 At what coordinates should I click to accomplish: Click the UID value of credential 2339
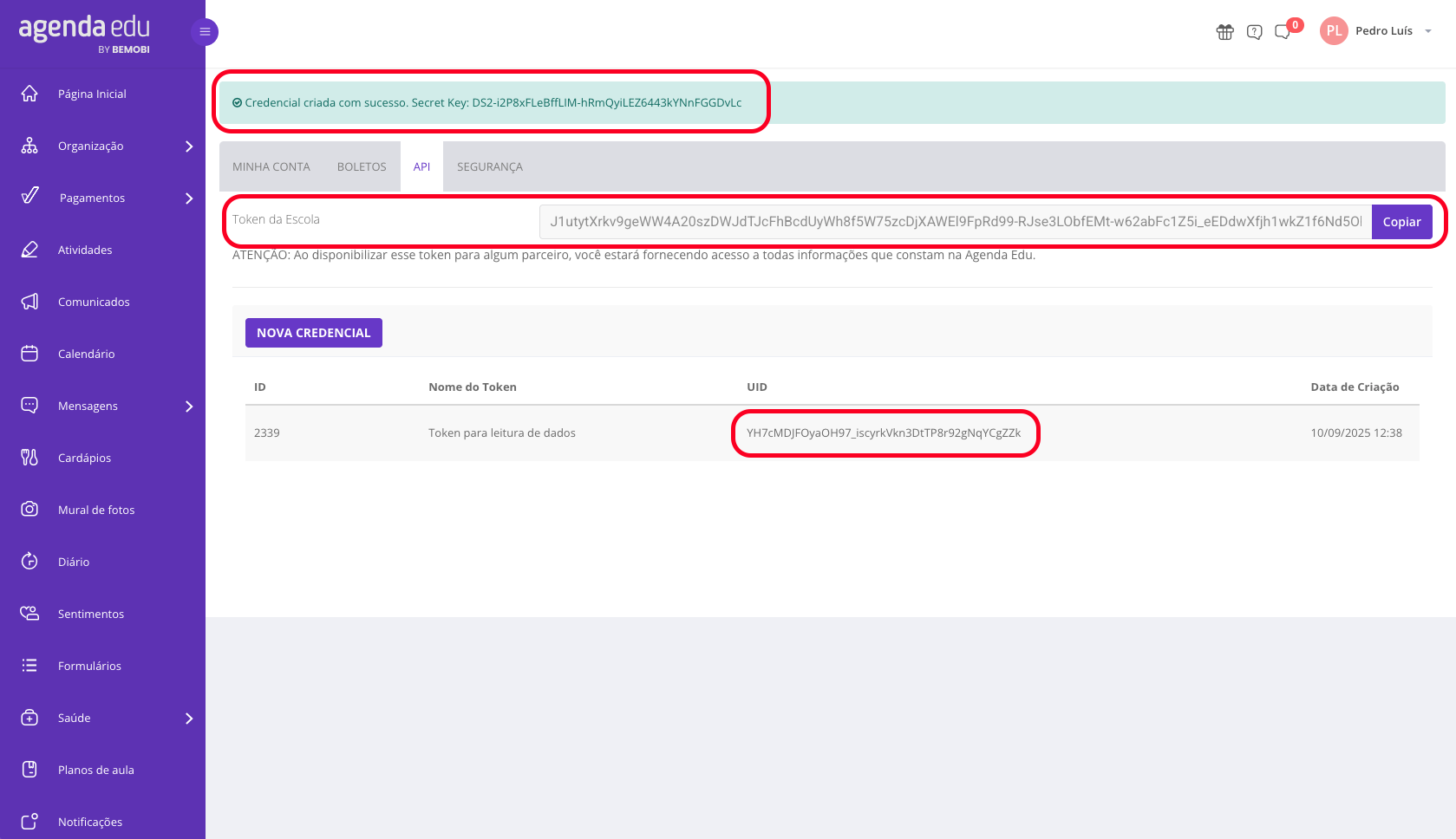pyautogui.click(x=884, y=433)
